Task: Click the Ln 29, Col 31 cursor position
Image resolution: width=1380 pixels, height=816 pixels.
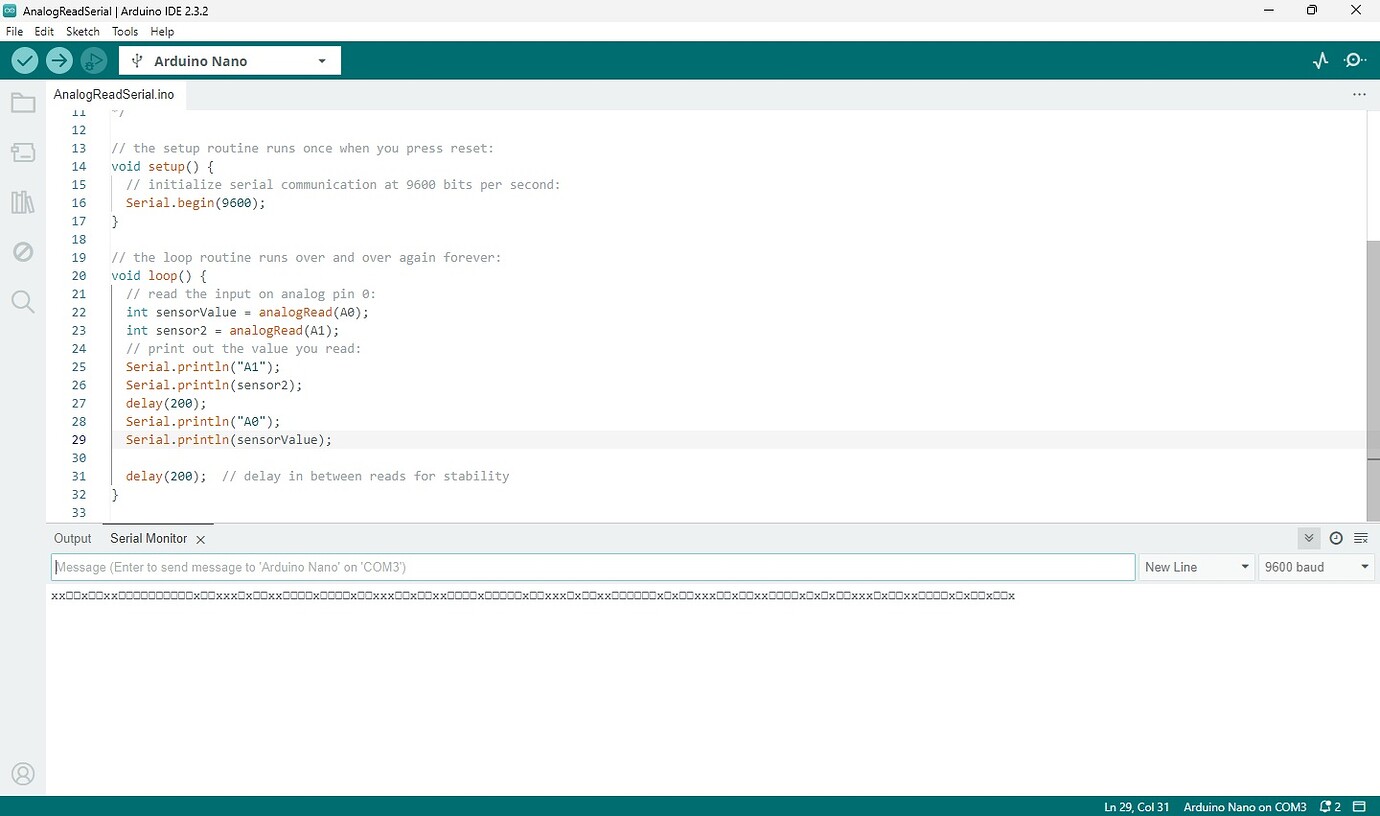Action: [1136, 807]
